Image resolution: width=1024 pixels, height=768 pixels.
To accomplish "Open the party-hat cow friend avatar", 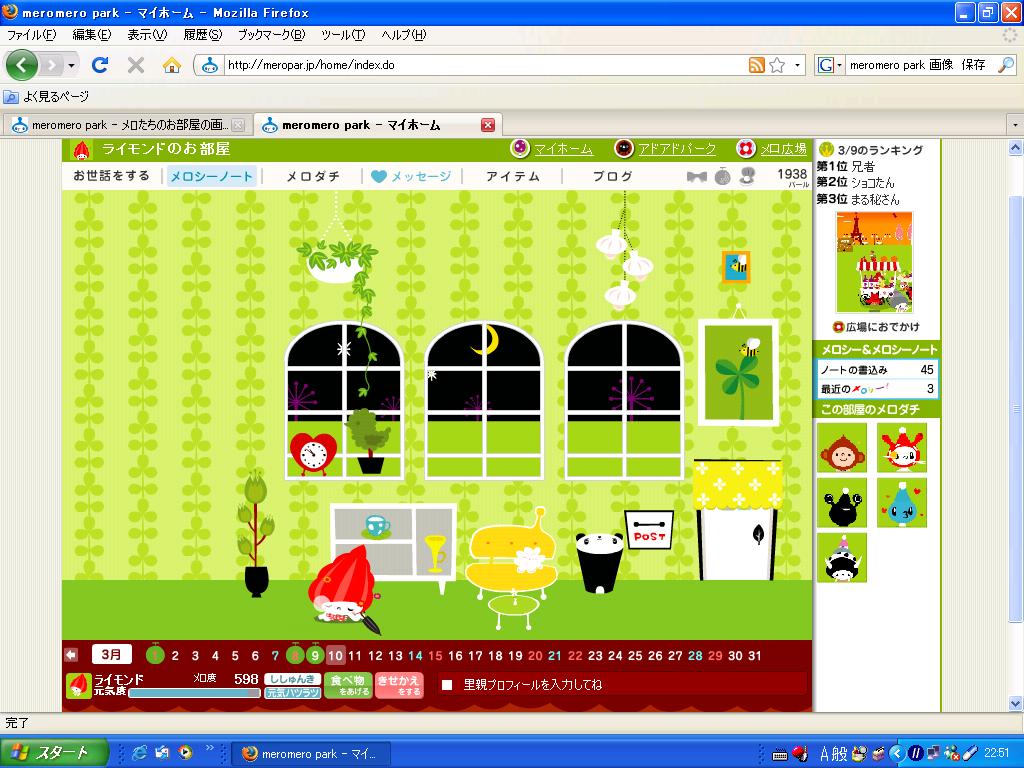I will [x=842, y=558].
